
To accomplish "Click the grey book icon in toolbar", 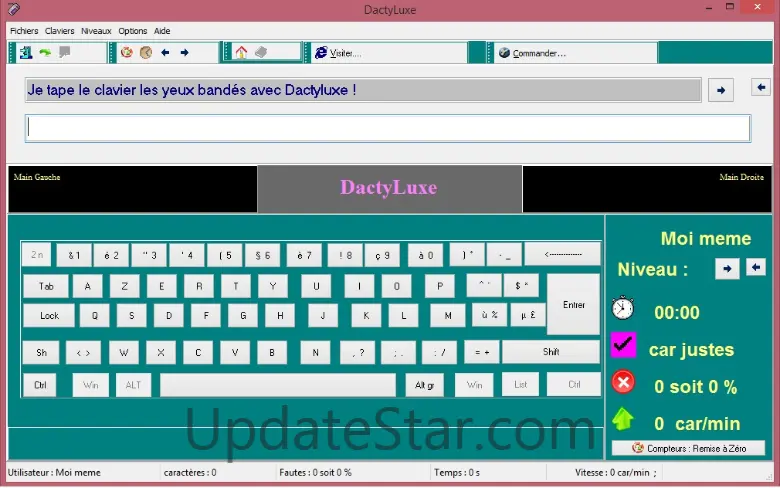I will click(261, 52).
